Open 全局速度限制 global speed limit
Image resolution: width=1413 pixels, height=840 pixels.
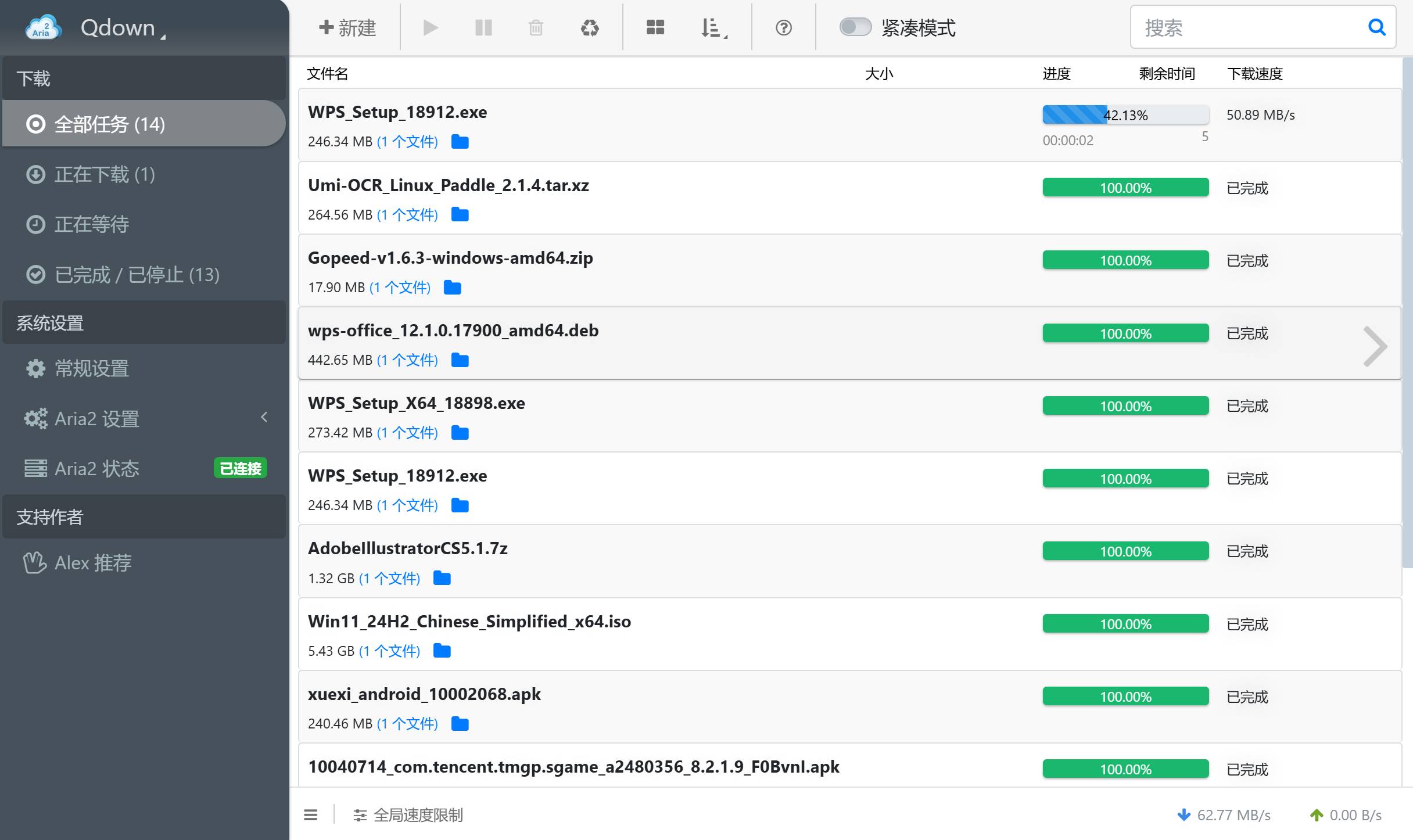pos(408,815)
